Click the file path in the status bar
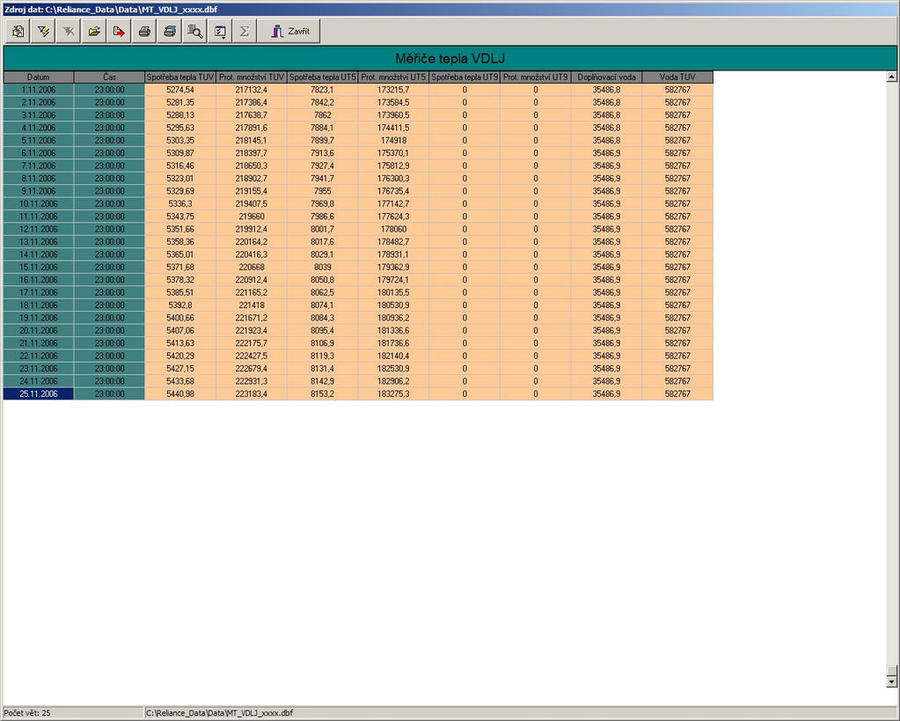 pyautogui.click(x=219, y=713)
